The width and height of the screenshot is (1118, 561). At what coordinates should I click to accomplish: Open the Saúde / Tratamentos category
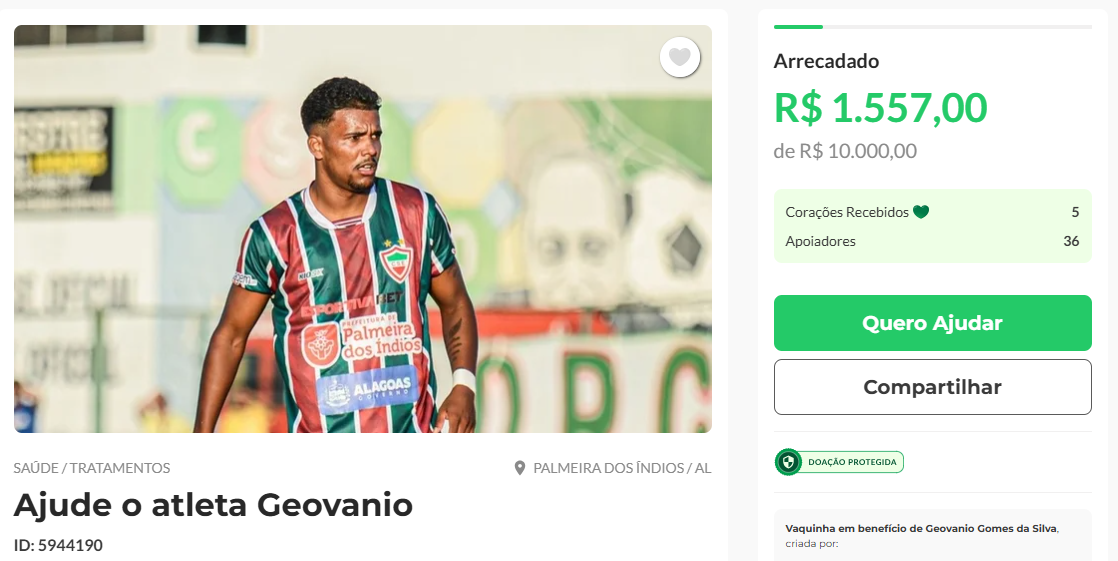92,468
